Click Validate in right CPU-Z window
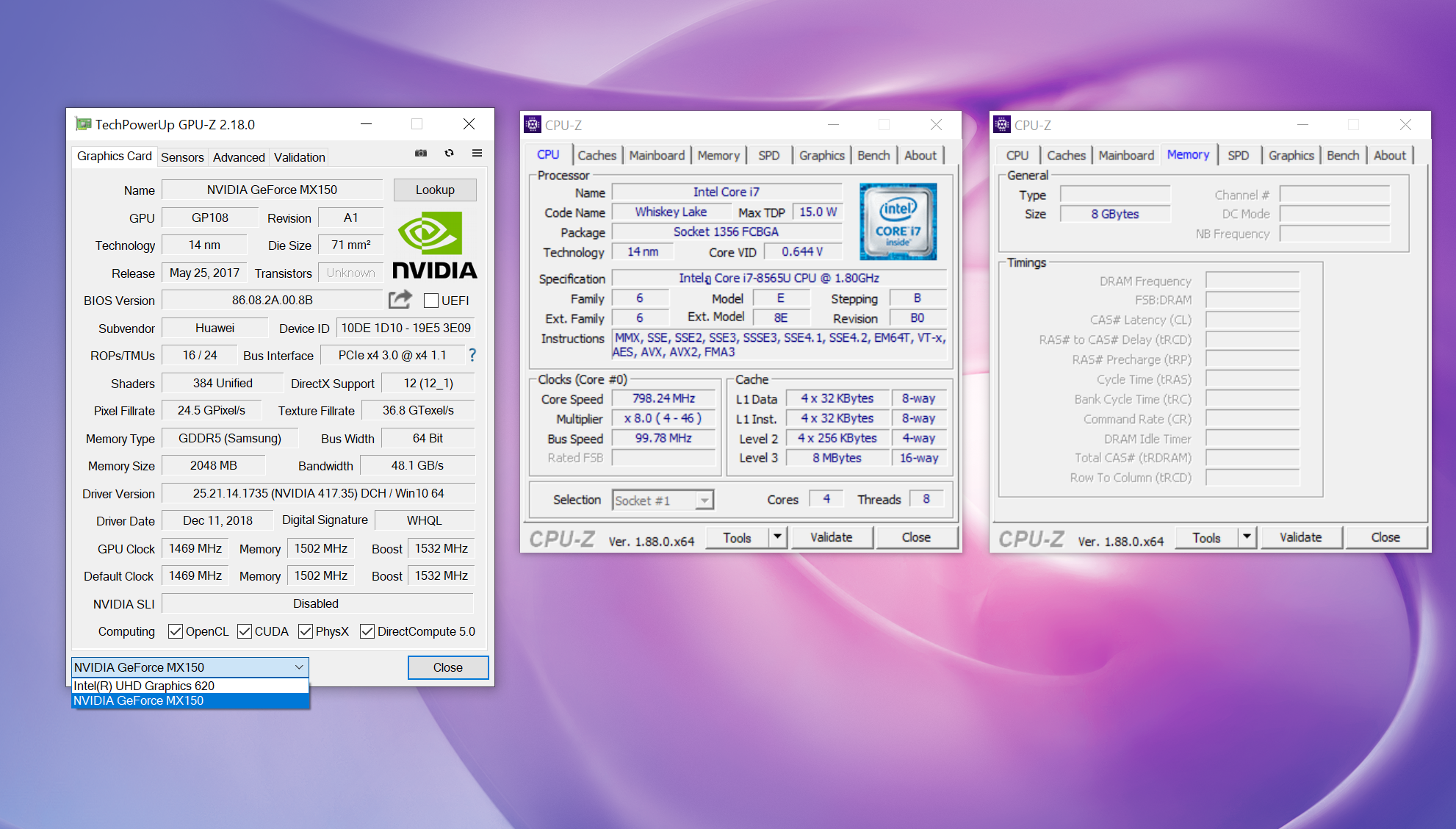The width and height of the screenshot is (1456, 829). coord(1301,537)
